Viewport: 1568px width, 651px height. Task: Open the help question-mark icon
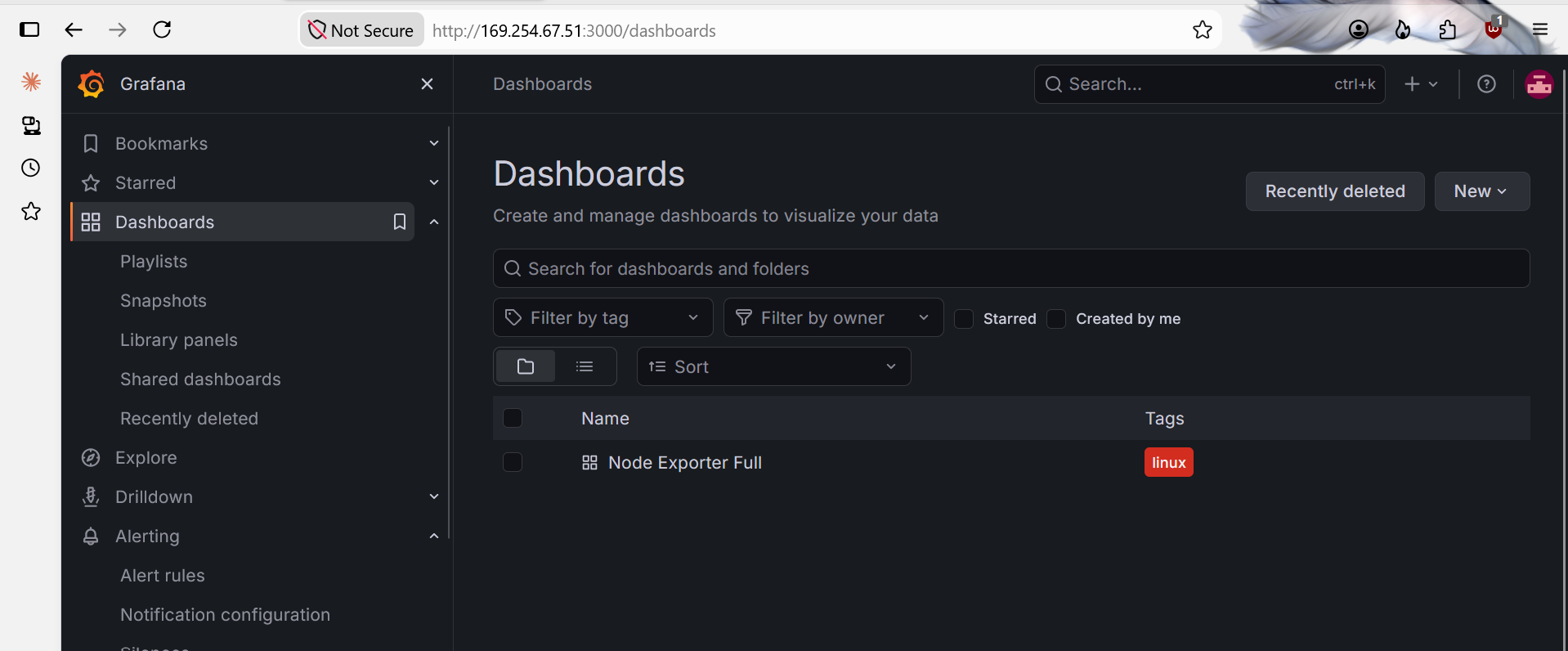coord(1486,84)
